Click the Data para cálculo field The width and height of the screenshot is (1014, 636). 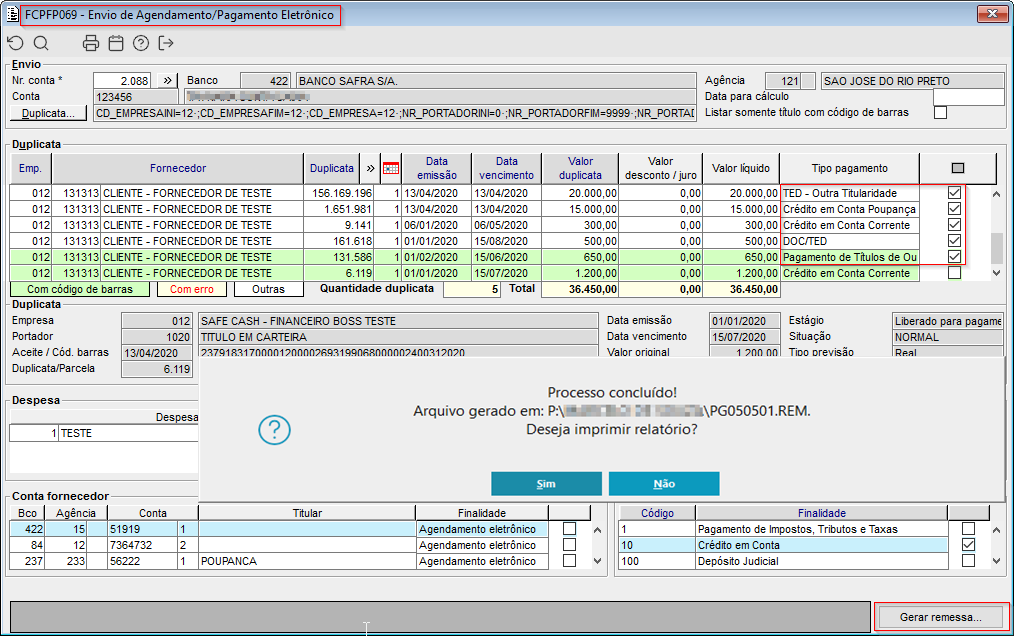click(x=968, y=96)
